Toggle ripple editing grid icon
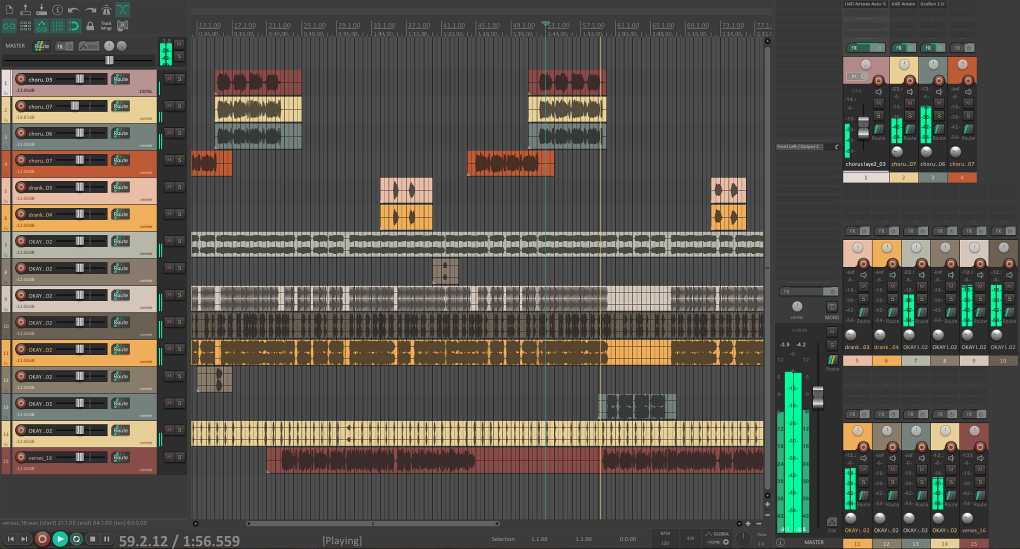The image size is (1020, 549). click(25, 26)
